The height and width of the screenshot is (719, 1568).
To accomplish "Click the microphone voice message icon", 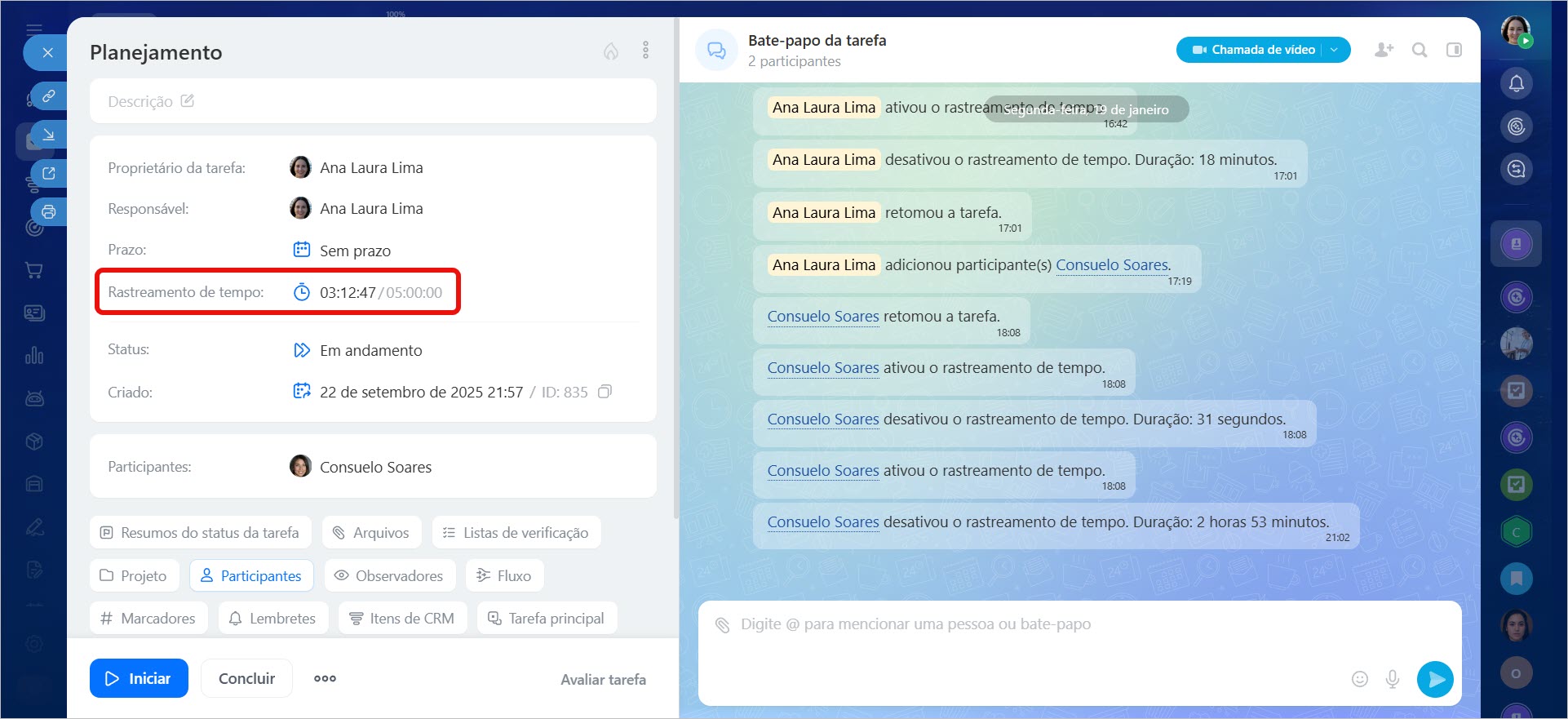I will (x=1393, y=679).
